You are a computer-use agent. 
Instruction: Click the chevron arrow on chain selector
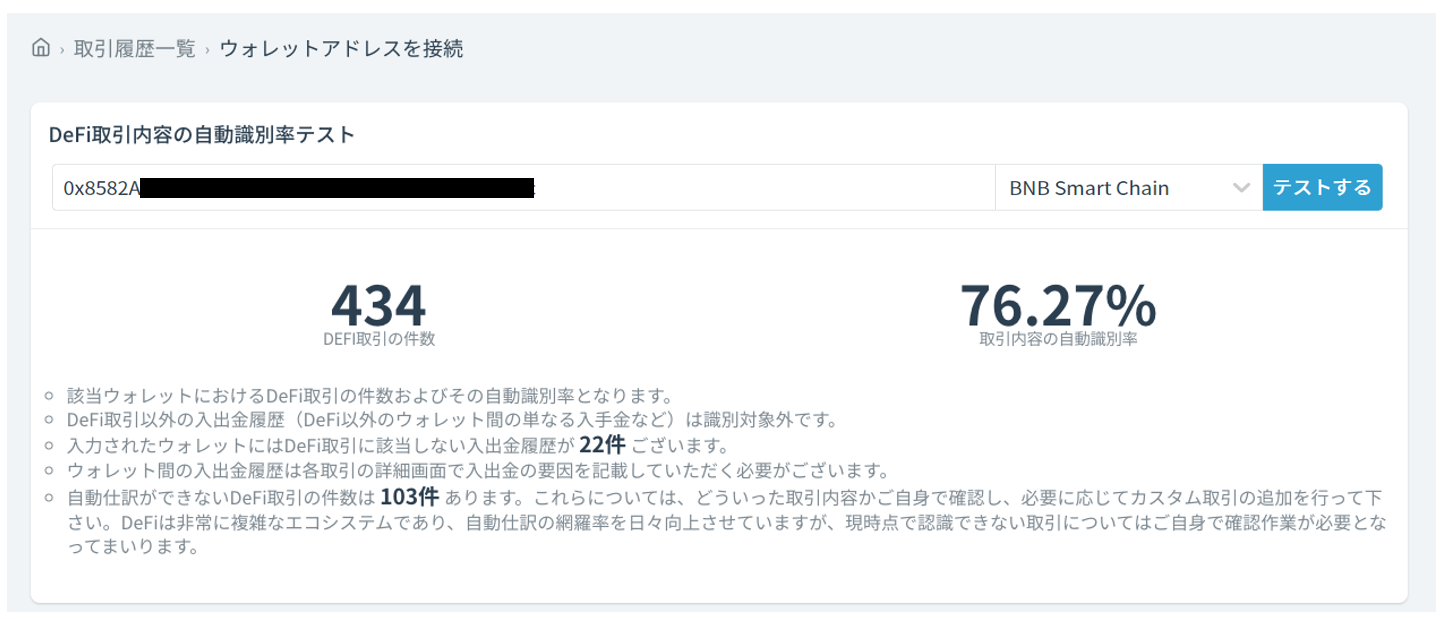[x=1241, y=188]
